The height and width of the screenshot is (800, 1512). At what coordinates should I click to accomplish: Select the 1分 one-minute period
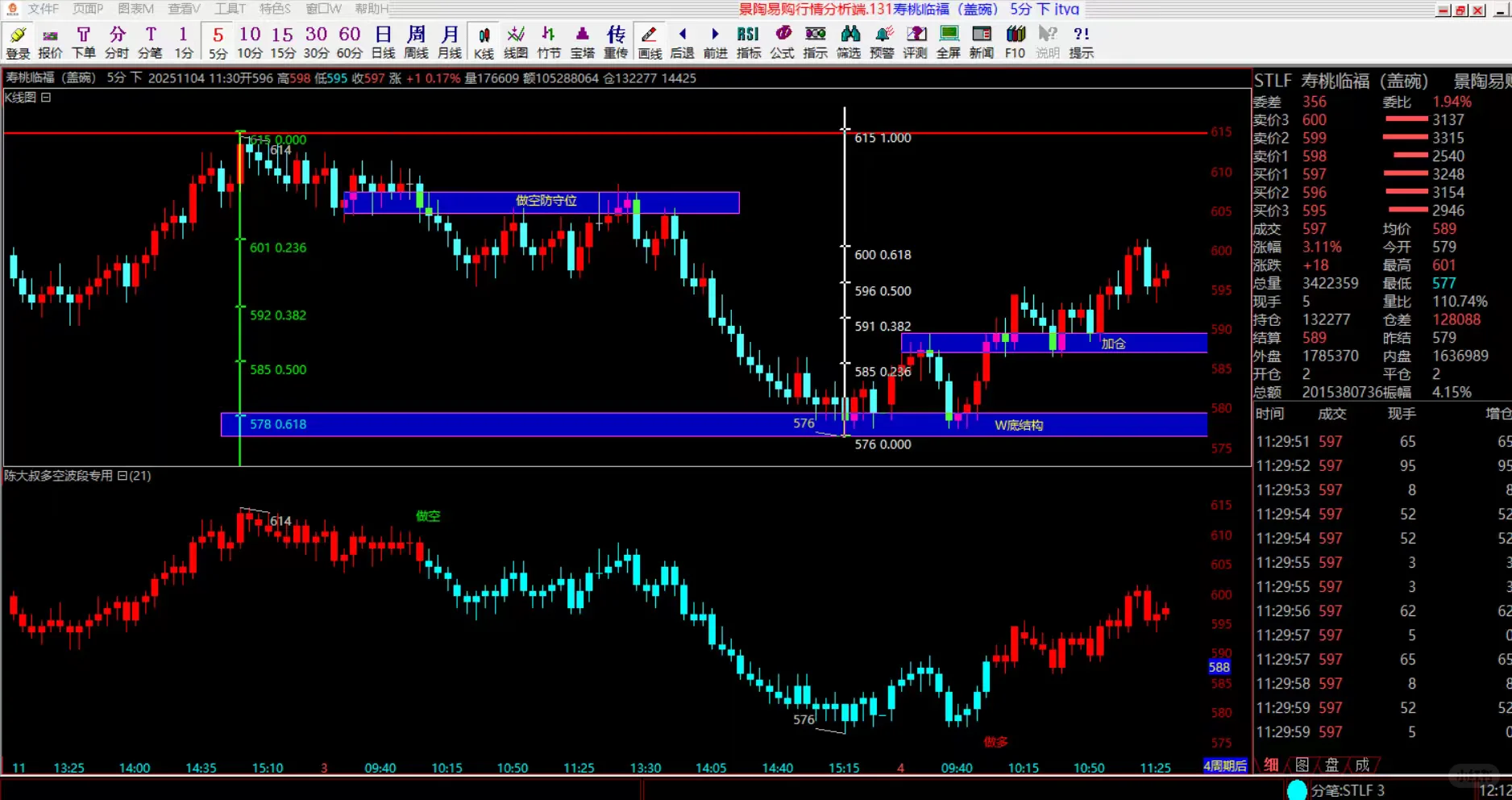pyautogui.click(x=184, y=42)
